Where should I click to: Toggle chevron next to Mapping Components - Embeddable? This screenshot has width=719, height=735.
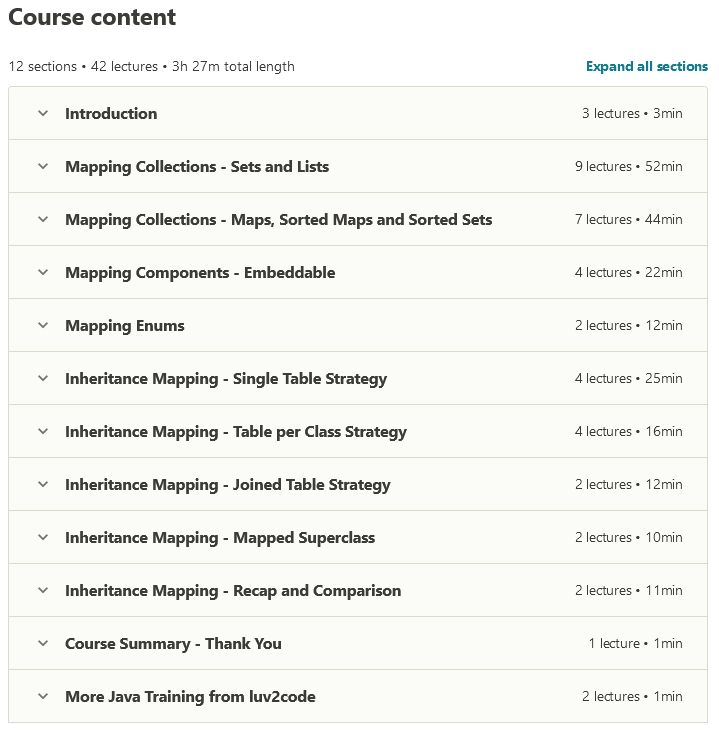(43, 273)
